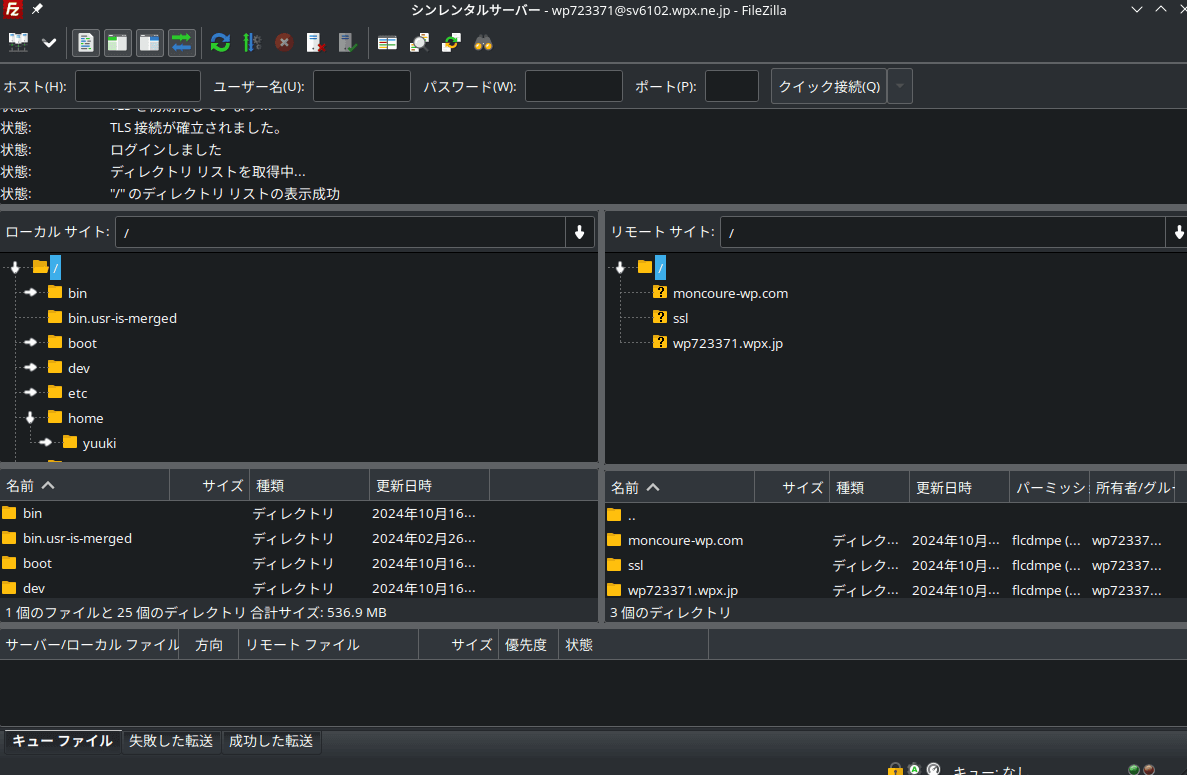Viewport: 1187px width, 775px height.
Task: Select wp723371.wpx.jp in remote tree
Action: click(x=727, y=343)
